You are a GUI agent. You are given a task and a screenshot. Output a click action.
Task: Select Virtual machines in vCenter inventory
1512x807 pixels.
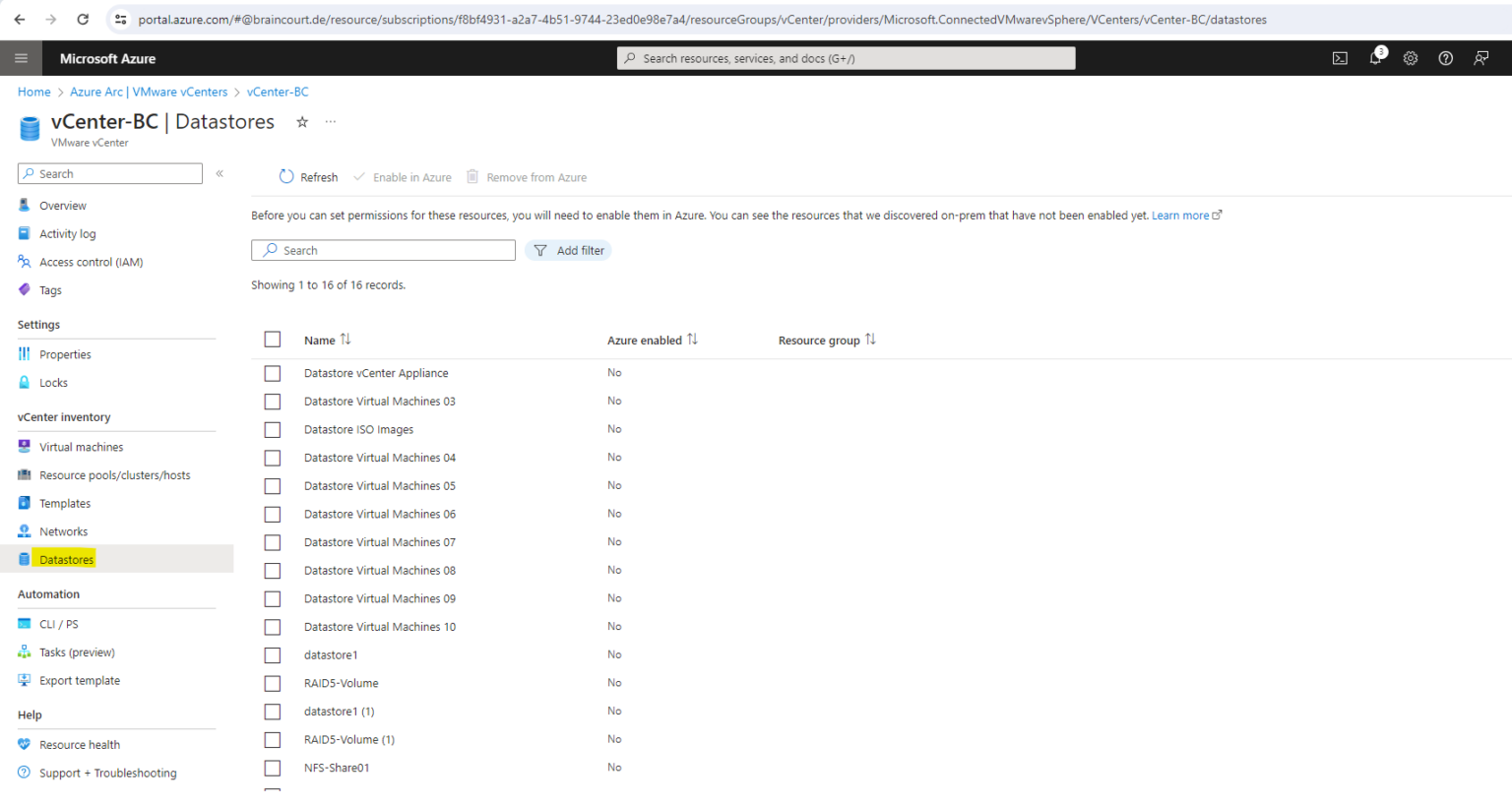81,446
